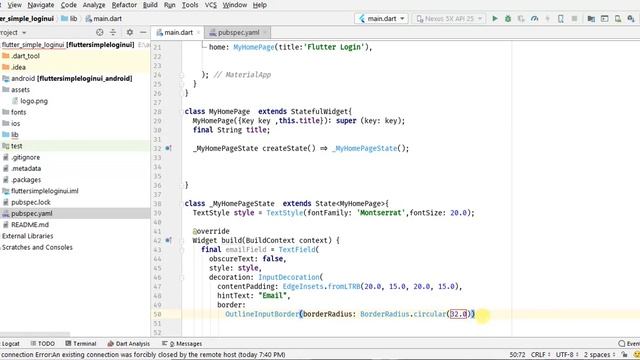Image resolution: width=640 pixels, height=360 pixels.
Task: Toggle the fold marker at line 24
Action: [x=182, y=75]
